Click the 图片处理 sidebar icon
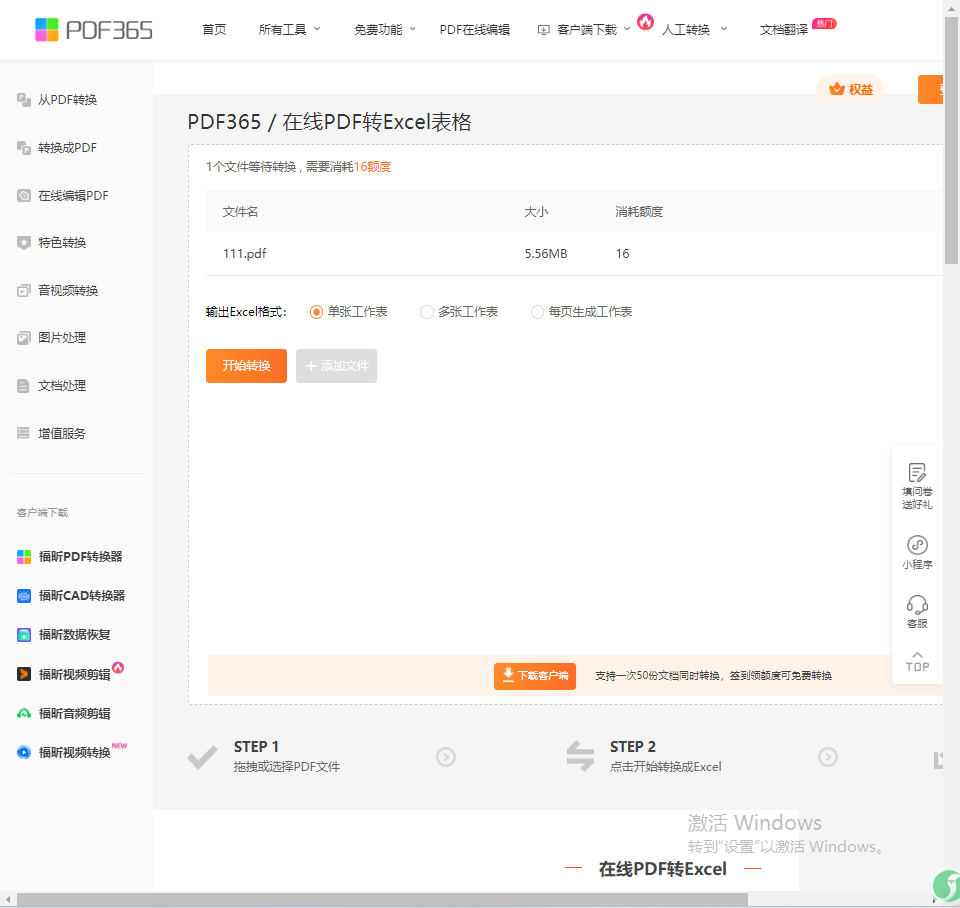Viewport: 960px width, 908px height. 24,337
